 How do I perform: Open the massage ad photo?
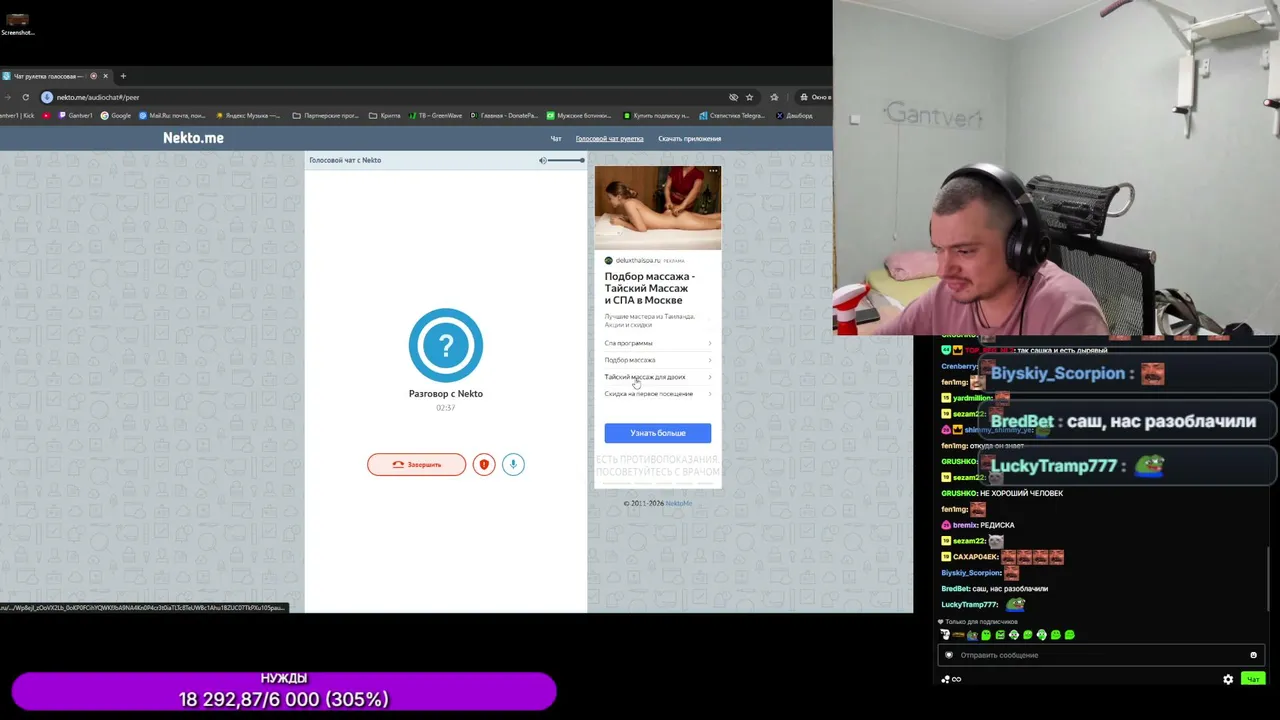click(657, 208)
